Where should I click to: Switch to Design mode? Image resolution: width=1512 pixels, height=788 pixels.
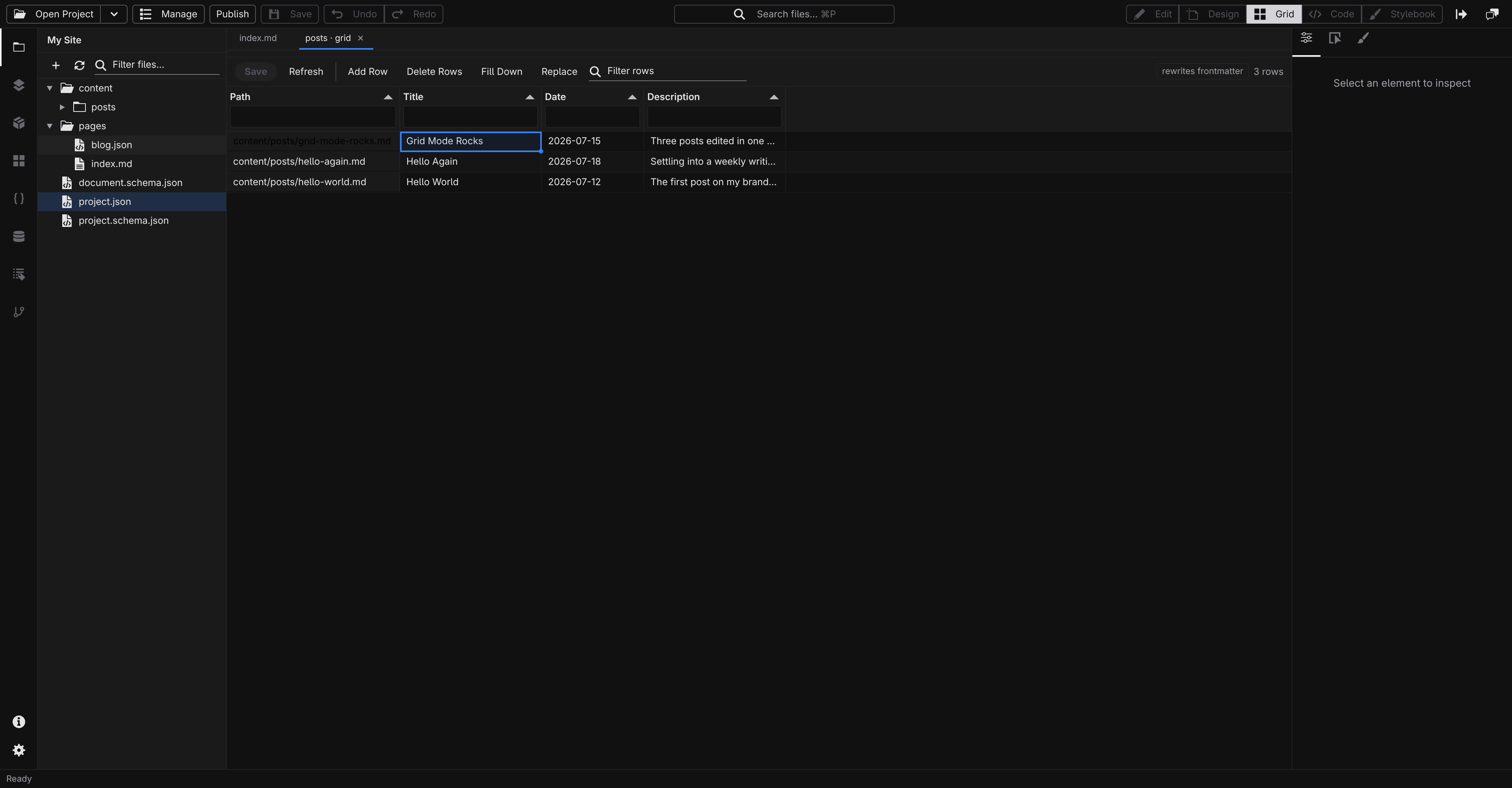tap(1213, 14)
